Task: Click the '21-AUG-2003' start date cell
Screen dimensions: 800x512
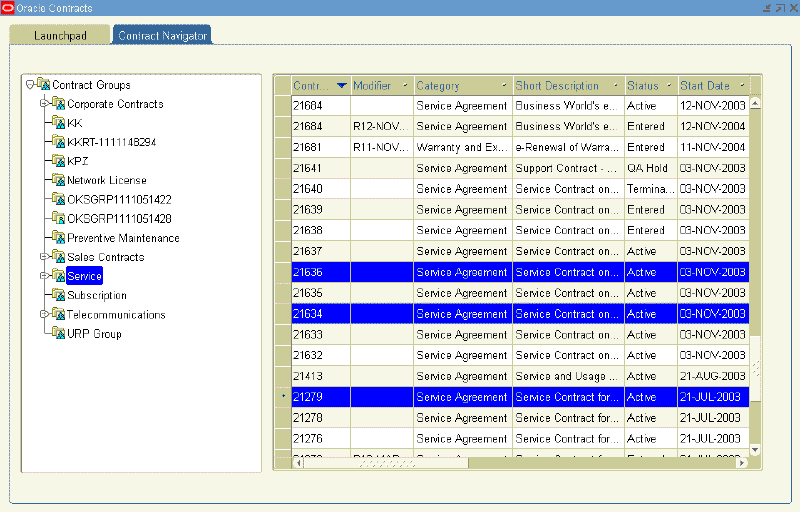Action: point(714,376)
